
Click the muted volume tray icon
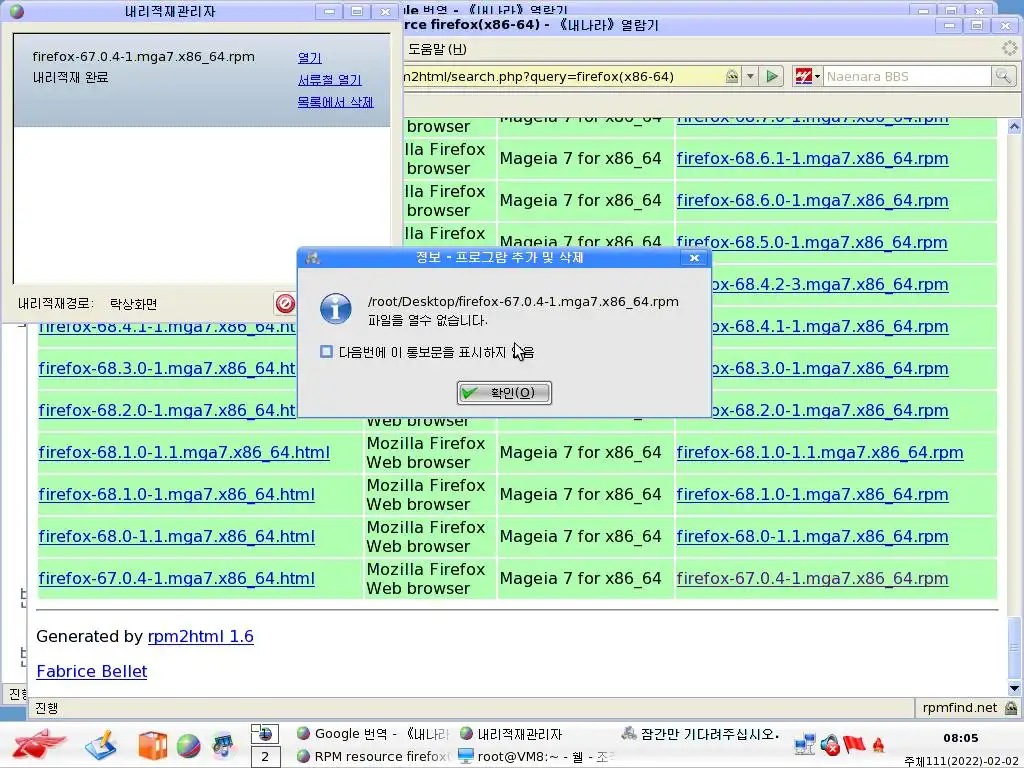830,744
